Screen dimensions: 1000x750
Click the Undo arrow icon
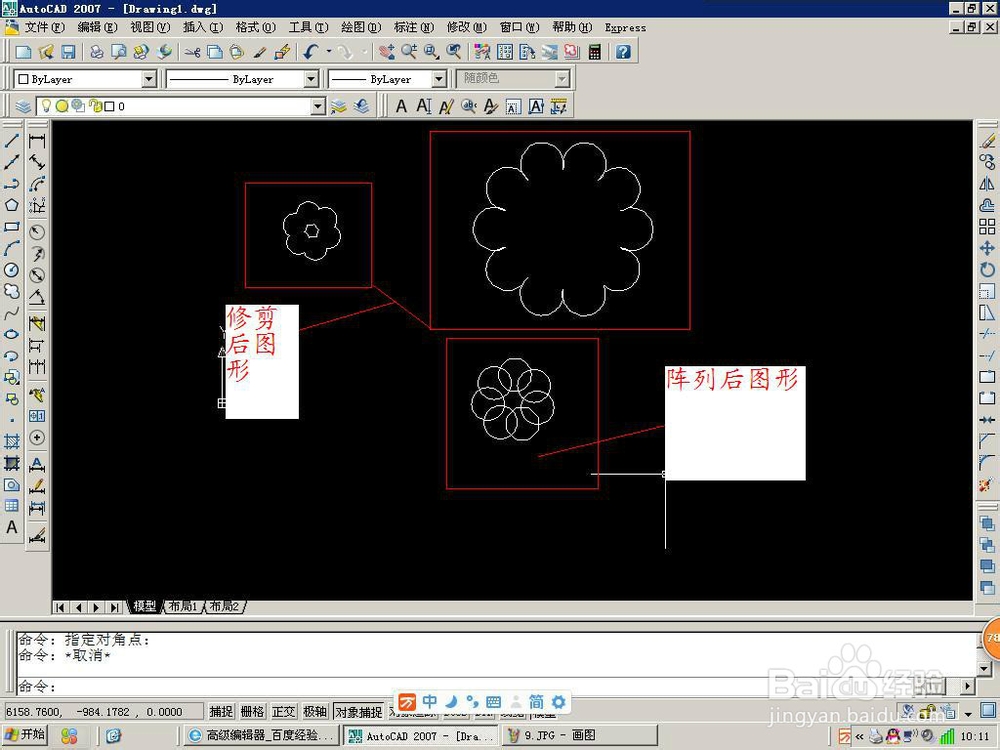(311, 52)
